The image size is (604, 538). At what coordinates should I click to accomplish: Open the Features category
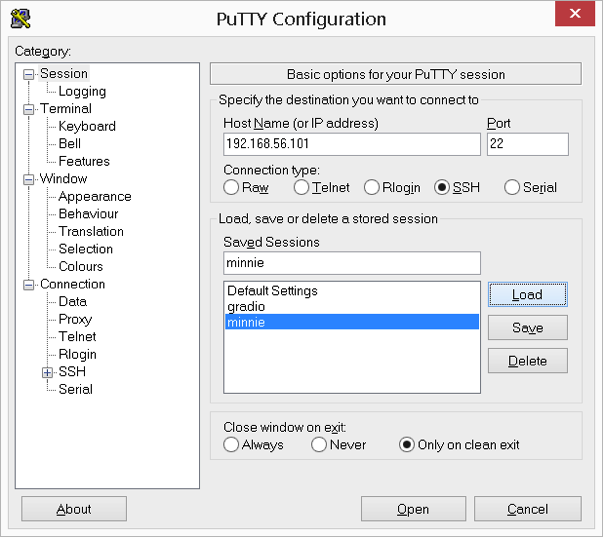tap(84, 161)
